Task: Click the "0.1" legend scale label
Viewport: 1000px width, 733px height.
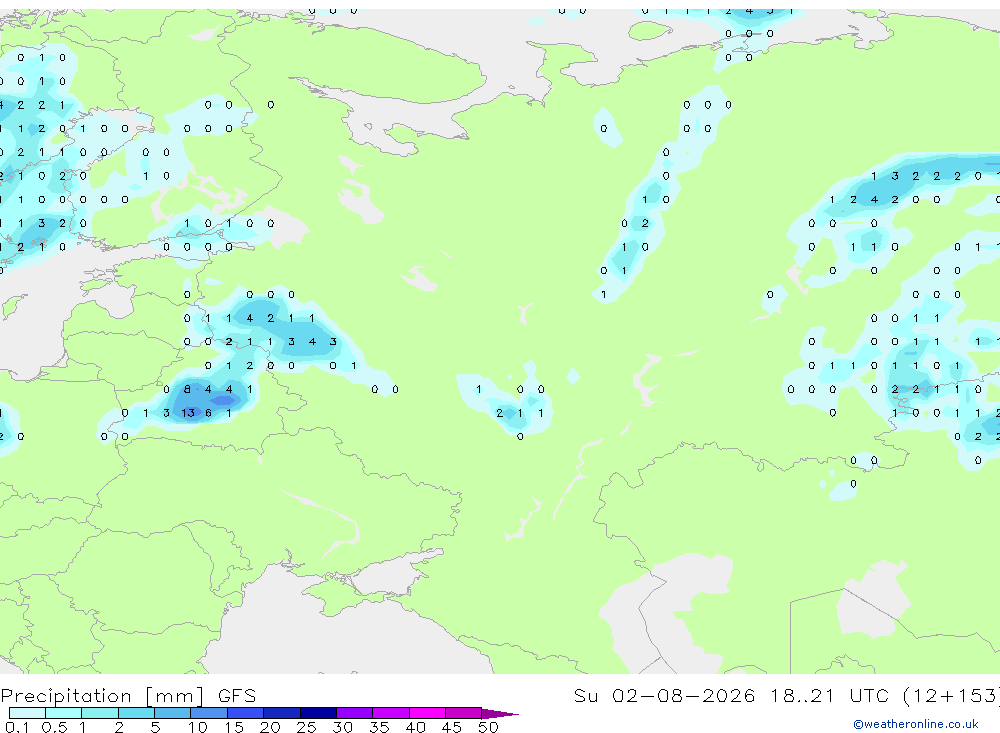Action: point(17,727)
